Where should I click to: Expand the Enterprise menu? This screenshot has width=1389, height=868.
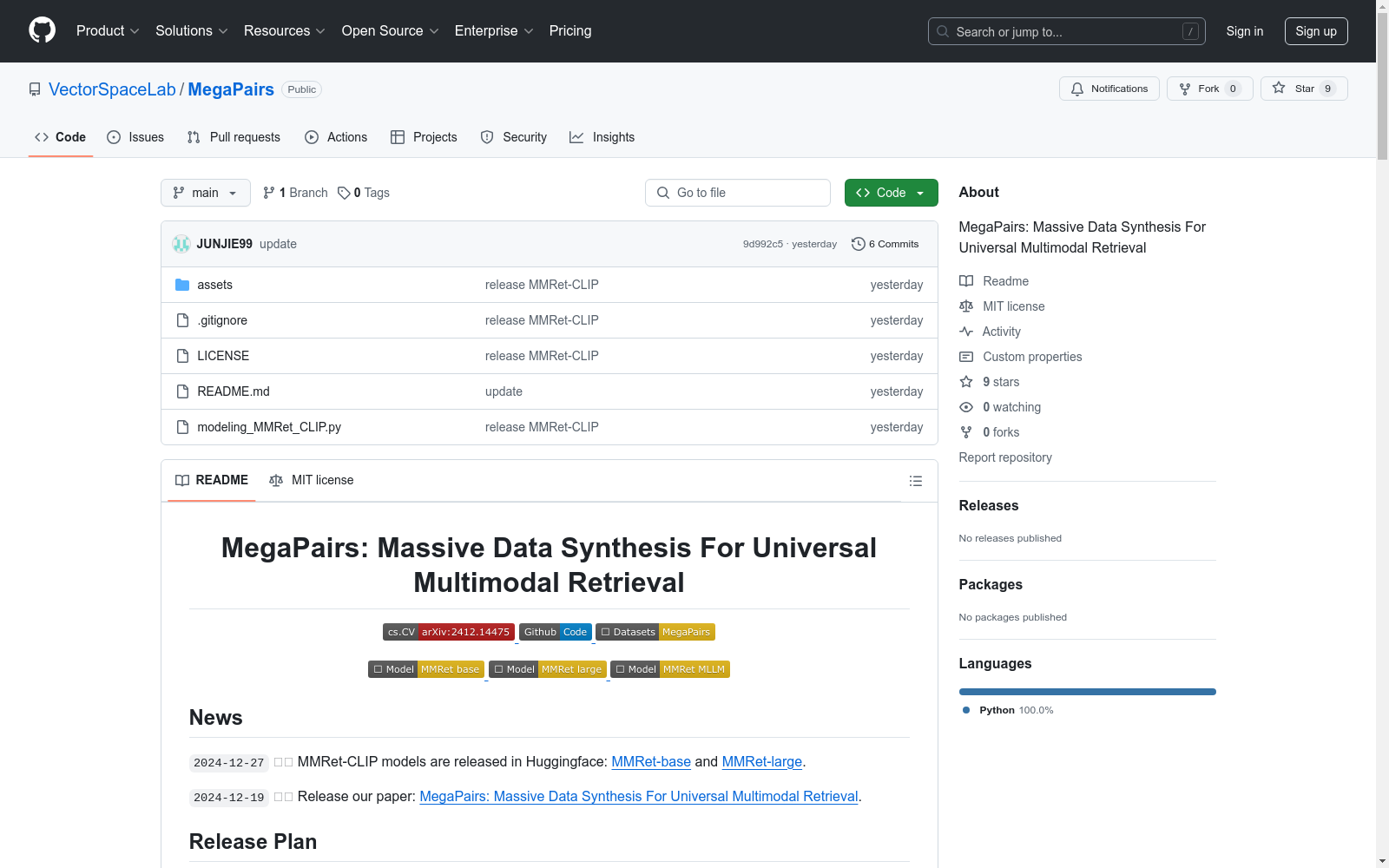(x=494, y=31)
